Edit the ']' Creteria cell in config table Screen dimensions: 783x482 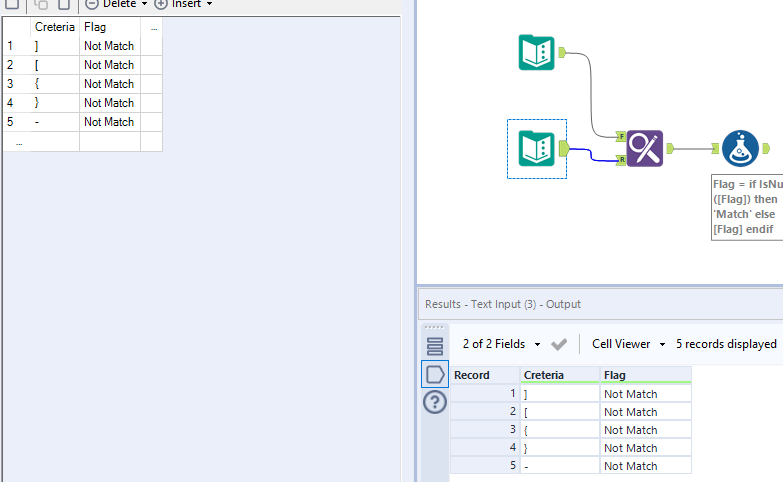[55, 46]
